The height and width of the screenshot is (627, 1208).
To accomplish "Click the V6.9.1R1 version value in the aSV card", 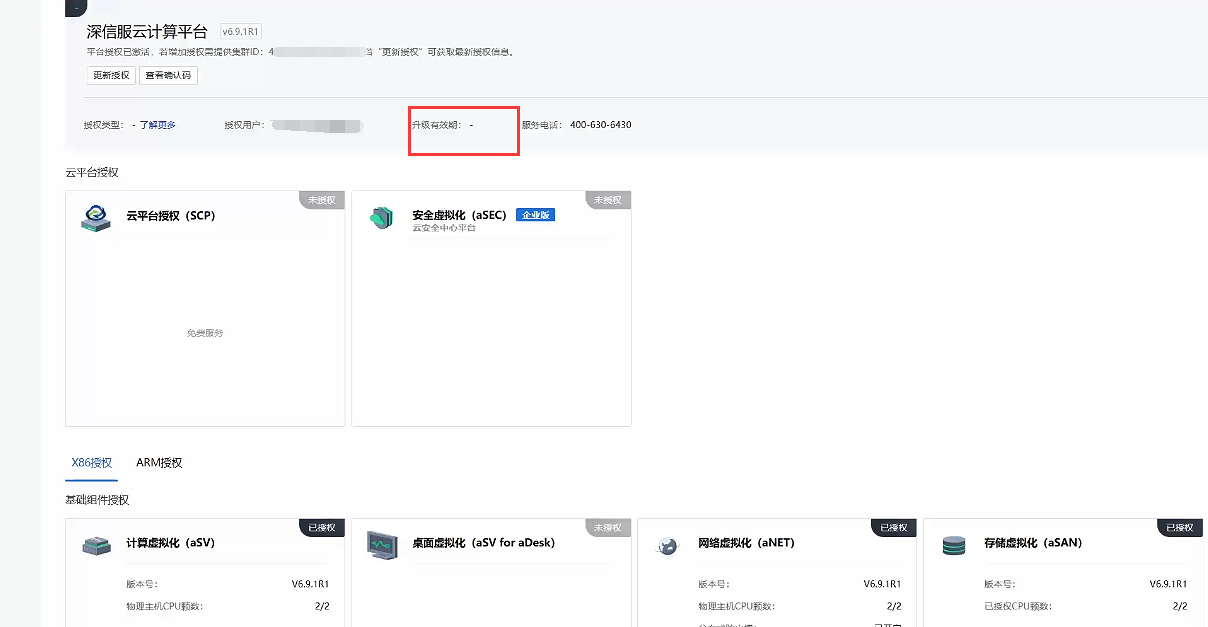I will [310, 584].
